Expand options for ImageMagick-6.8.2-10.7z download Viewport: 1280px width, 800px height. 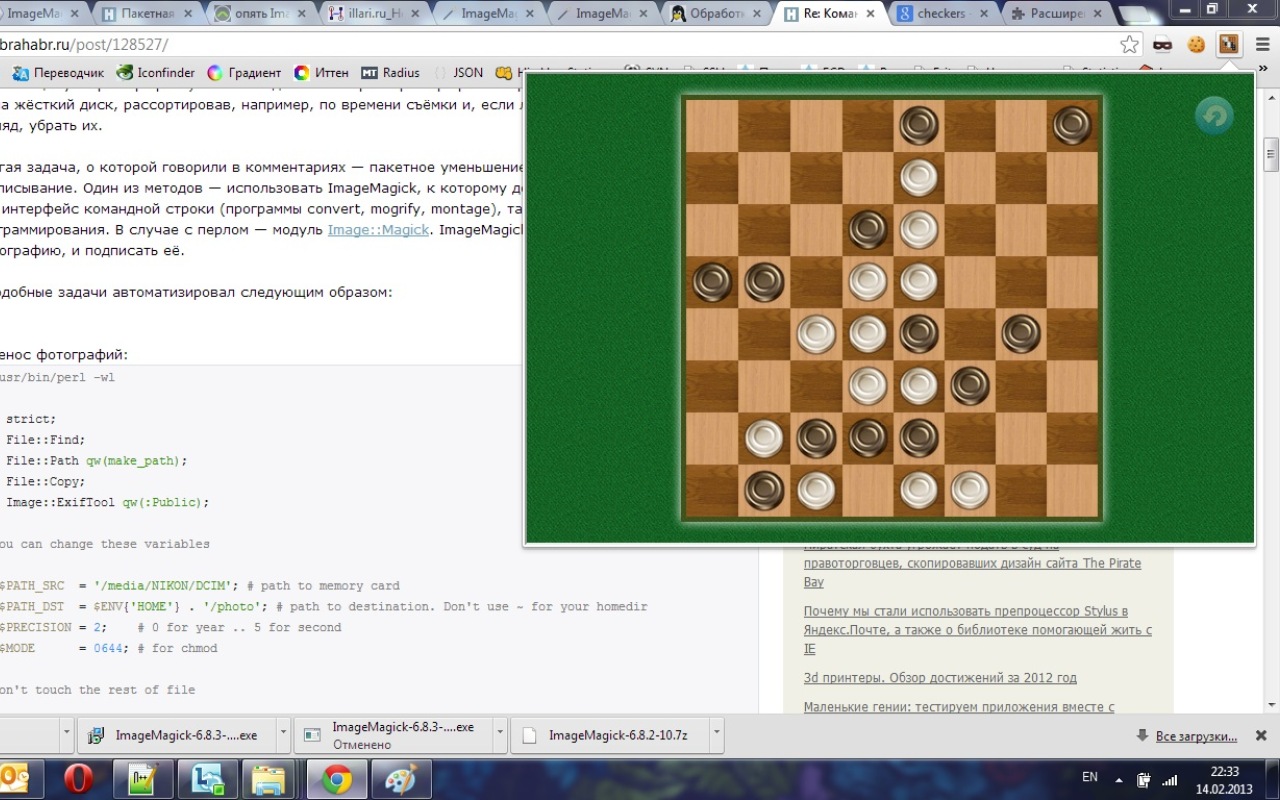click(717, 735)
